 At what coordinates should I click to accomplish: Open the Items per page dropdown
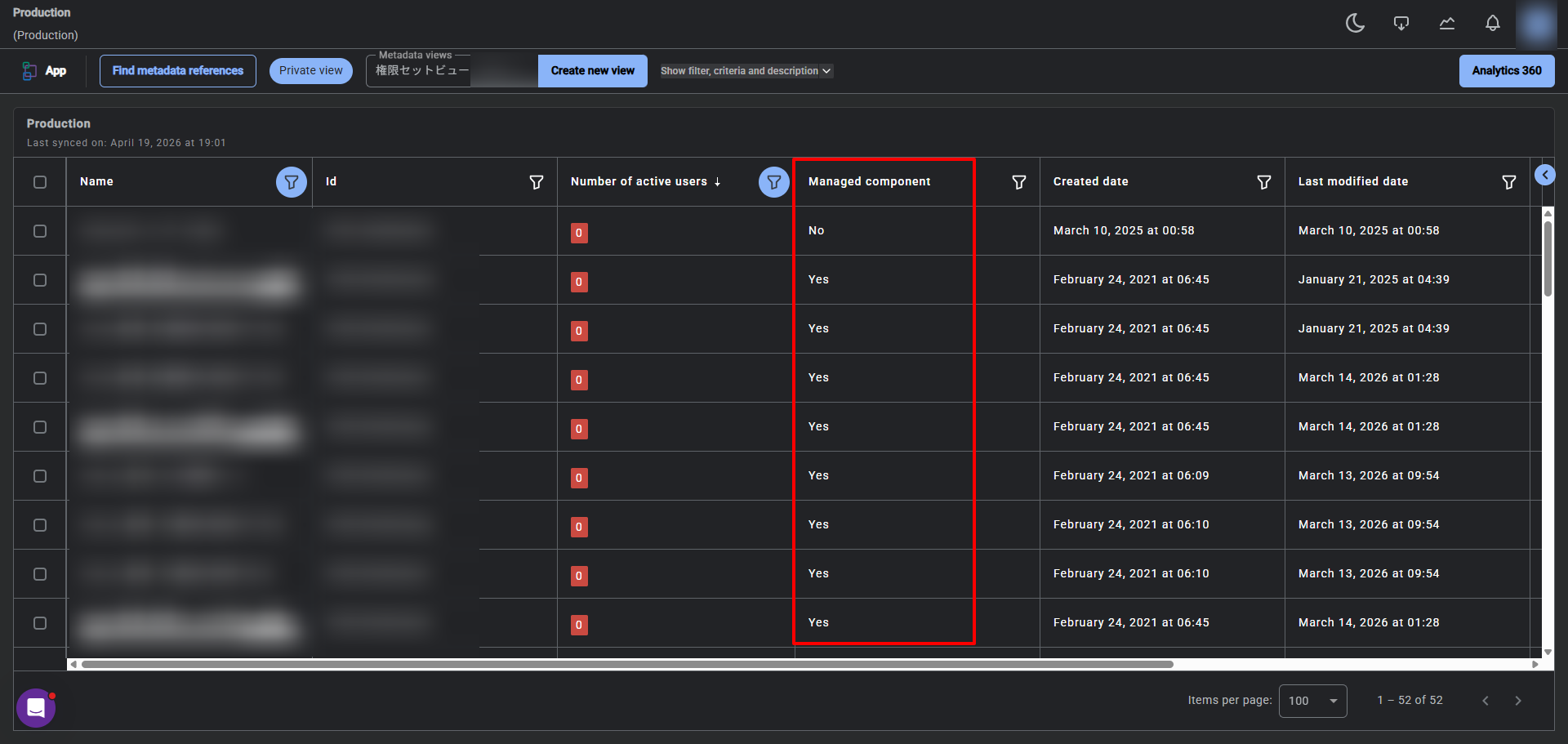point(1312,701)
